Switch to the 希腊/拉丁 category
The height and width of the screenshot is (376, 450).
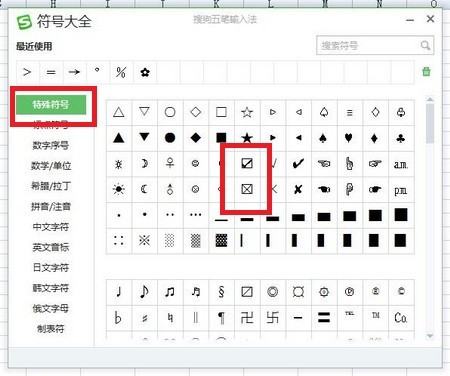[x=51, y=186]
